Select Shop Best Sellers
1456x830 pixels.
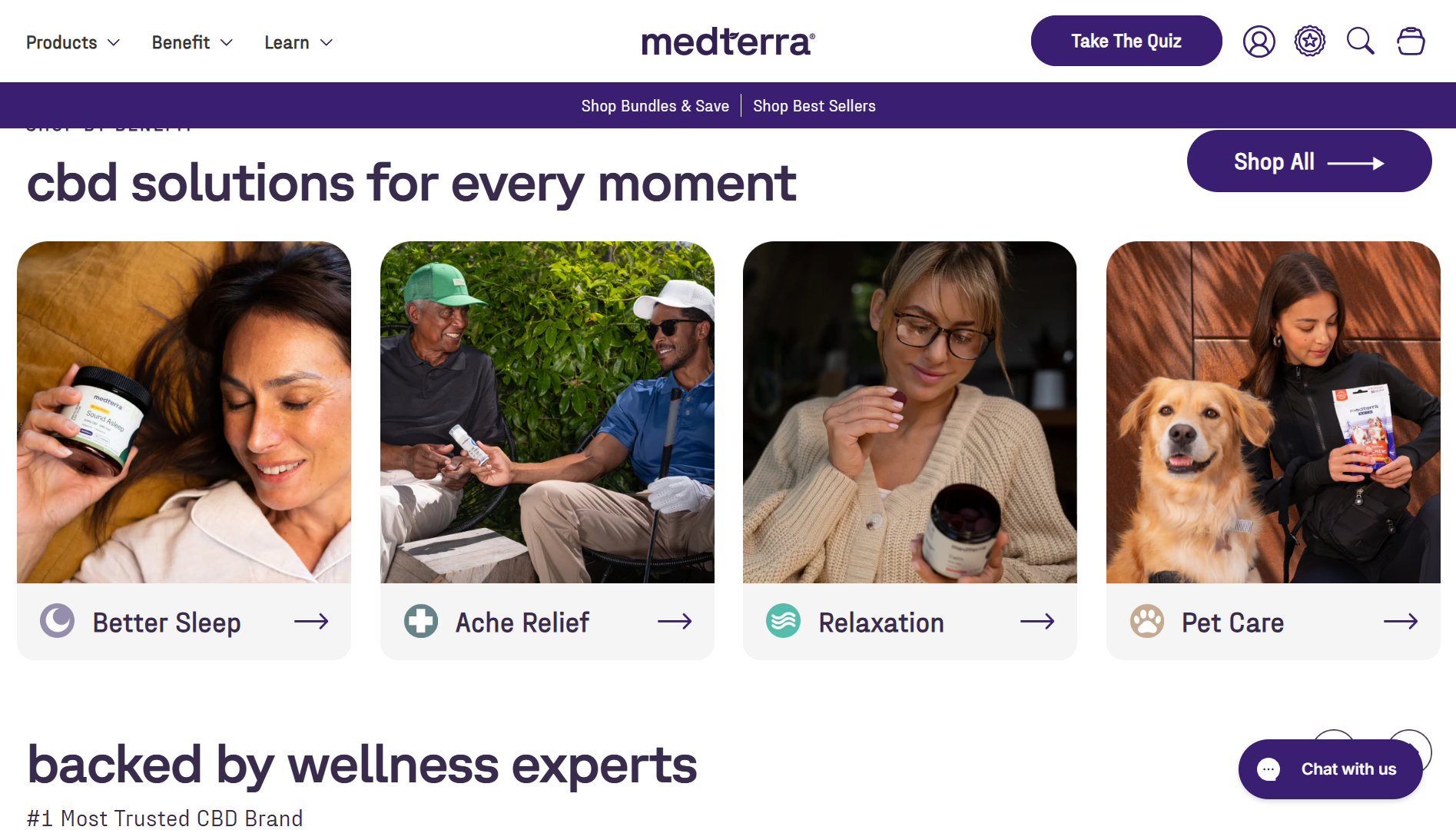814,105
